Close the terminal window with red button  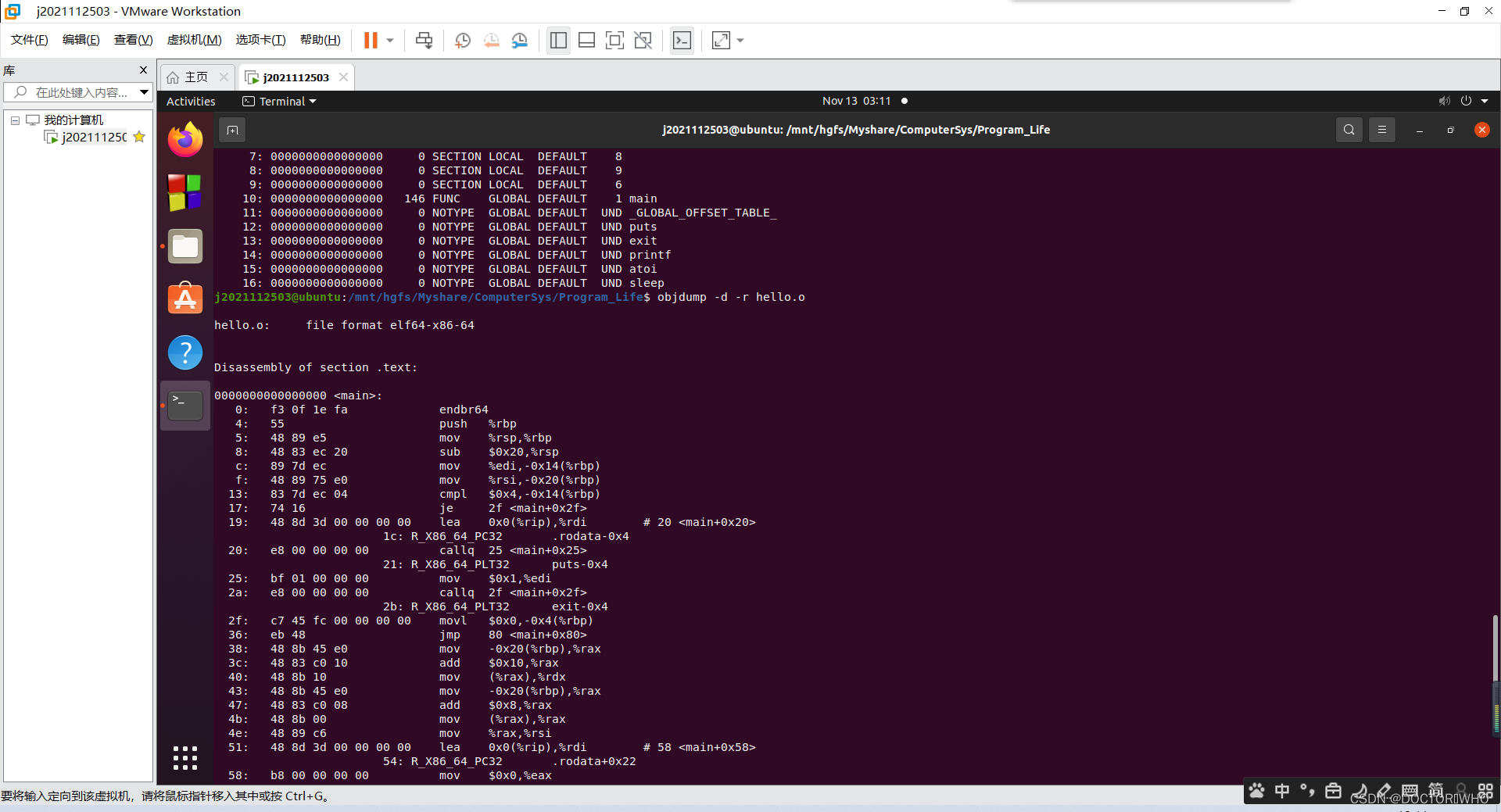(x=1481, y=130)
